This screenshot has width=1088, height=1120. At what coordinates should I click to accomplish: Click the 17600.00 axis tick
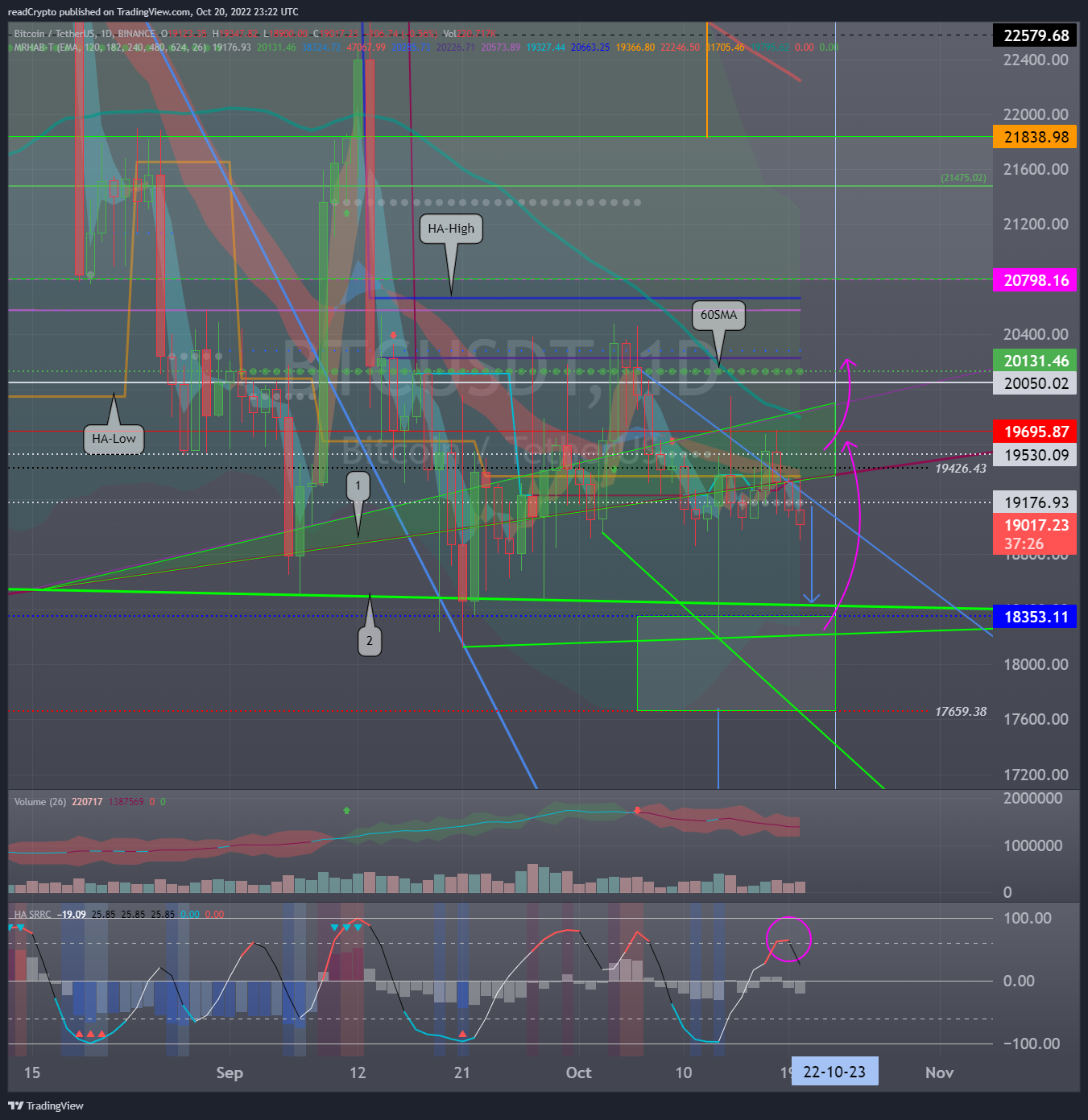1036,719
